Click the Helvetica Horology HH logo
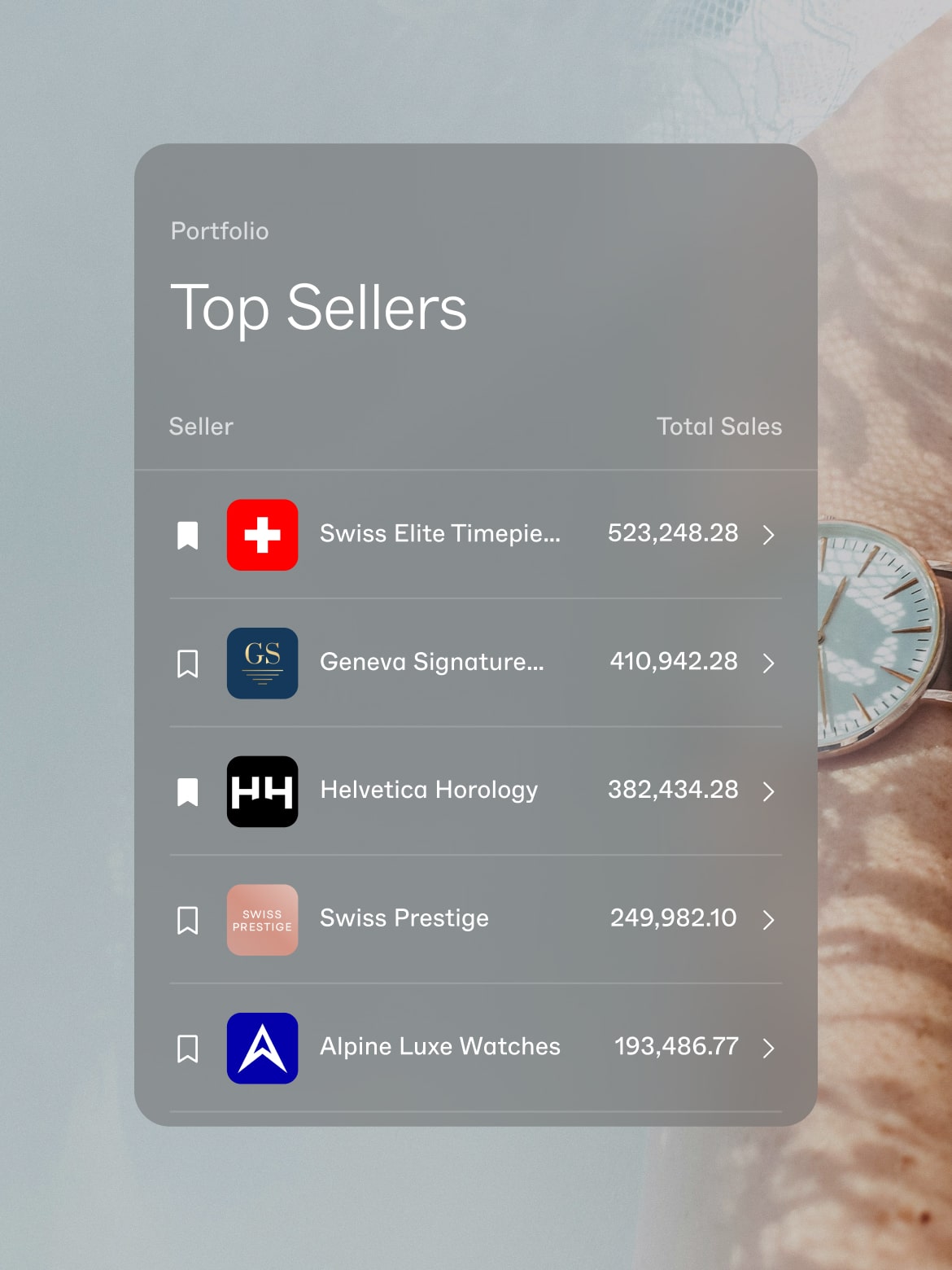The height and width of the screenshot is (1270, 952). click(x=262, y=791)
